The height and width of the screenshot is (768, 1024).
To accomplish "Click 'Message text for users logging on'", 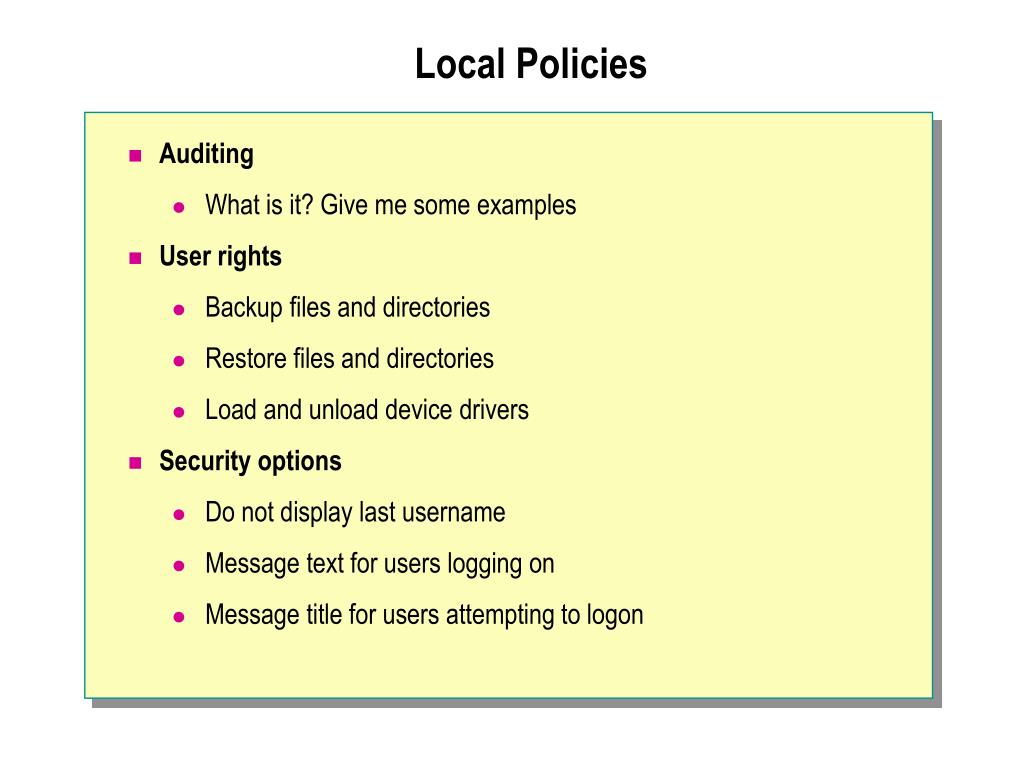I will coord(379,564).
